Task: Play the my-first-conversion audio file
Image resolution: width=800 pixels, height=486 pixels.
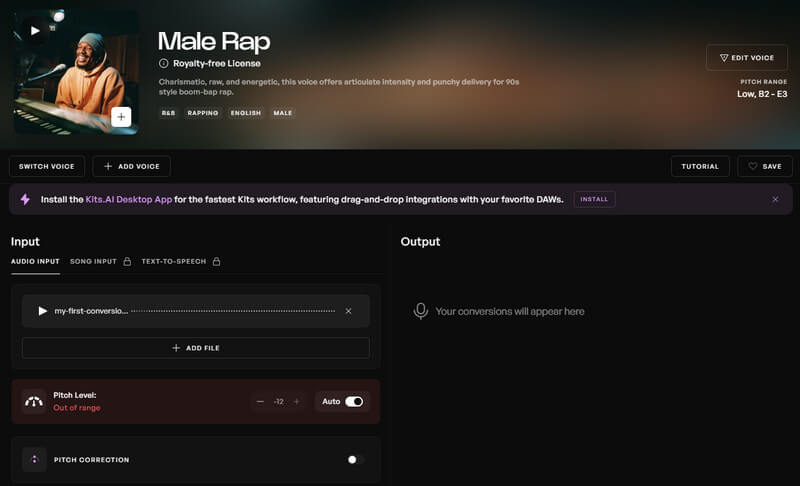Action: coord(42,311)
